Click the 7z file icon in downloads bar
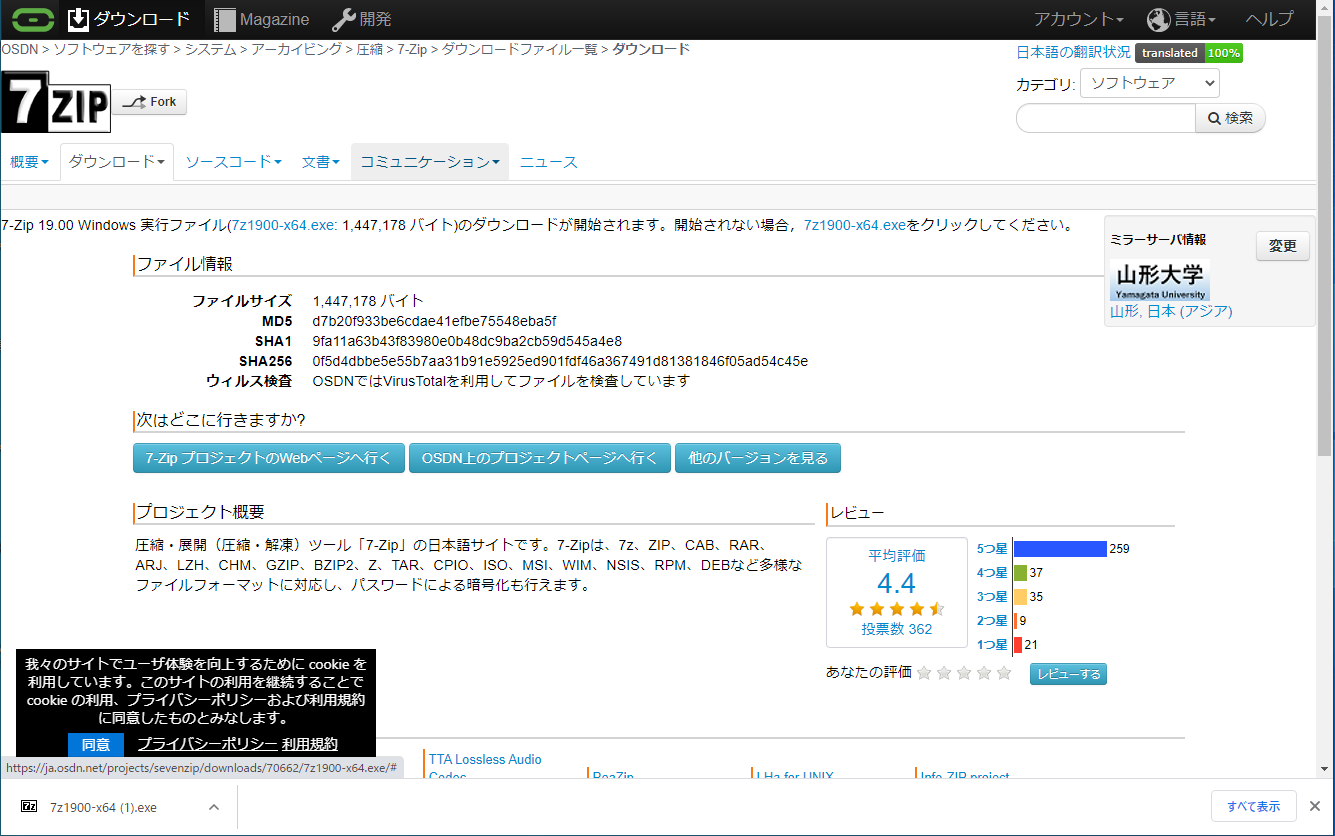Viewport: 1335px width, 836px height. (x=30, y=807)
